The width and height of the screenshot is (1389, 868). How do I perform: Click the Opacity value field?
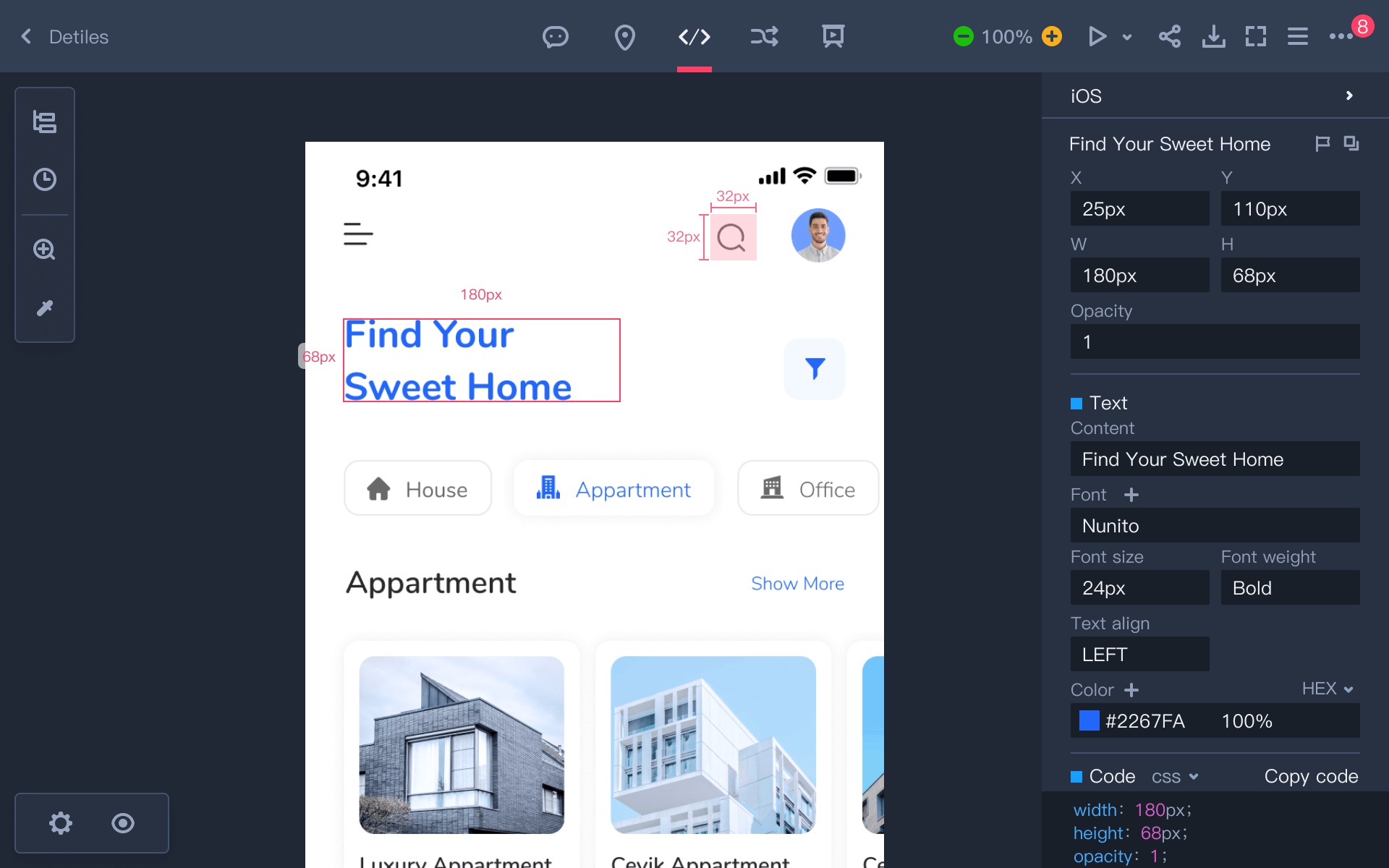1214,341
